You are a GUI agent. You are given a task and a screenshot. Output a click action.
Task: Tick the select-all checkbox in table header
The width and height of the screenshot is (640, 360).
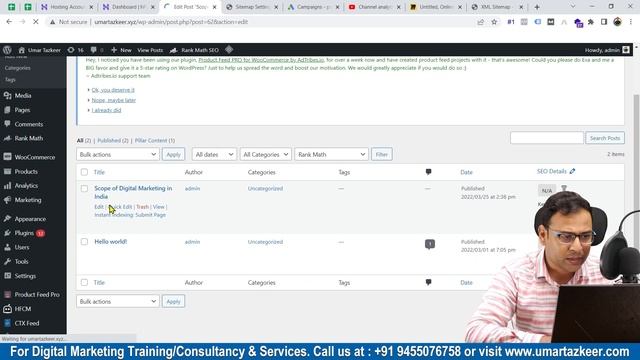pyautogui.click(x=84, y=172)
